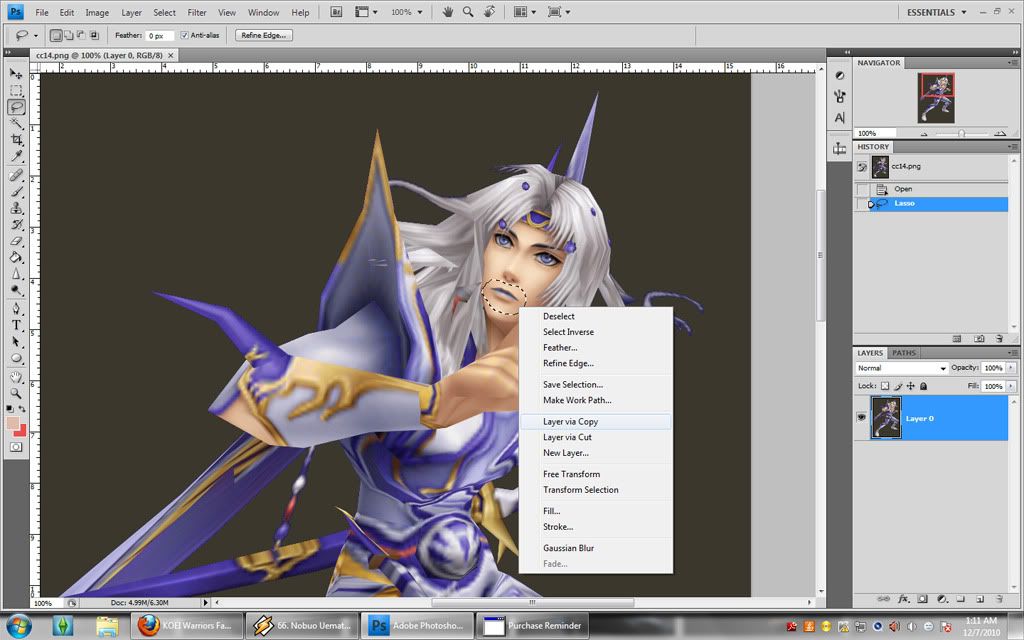The height and width of the screenshot is (640, 1024).
Task: Choose Layer via Copy from context menu
Action: coord(570,422)
